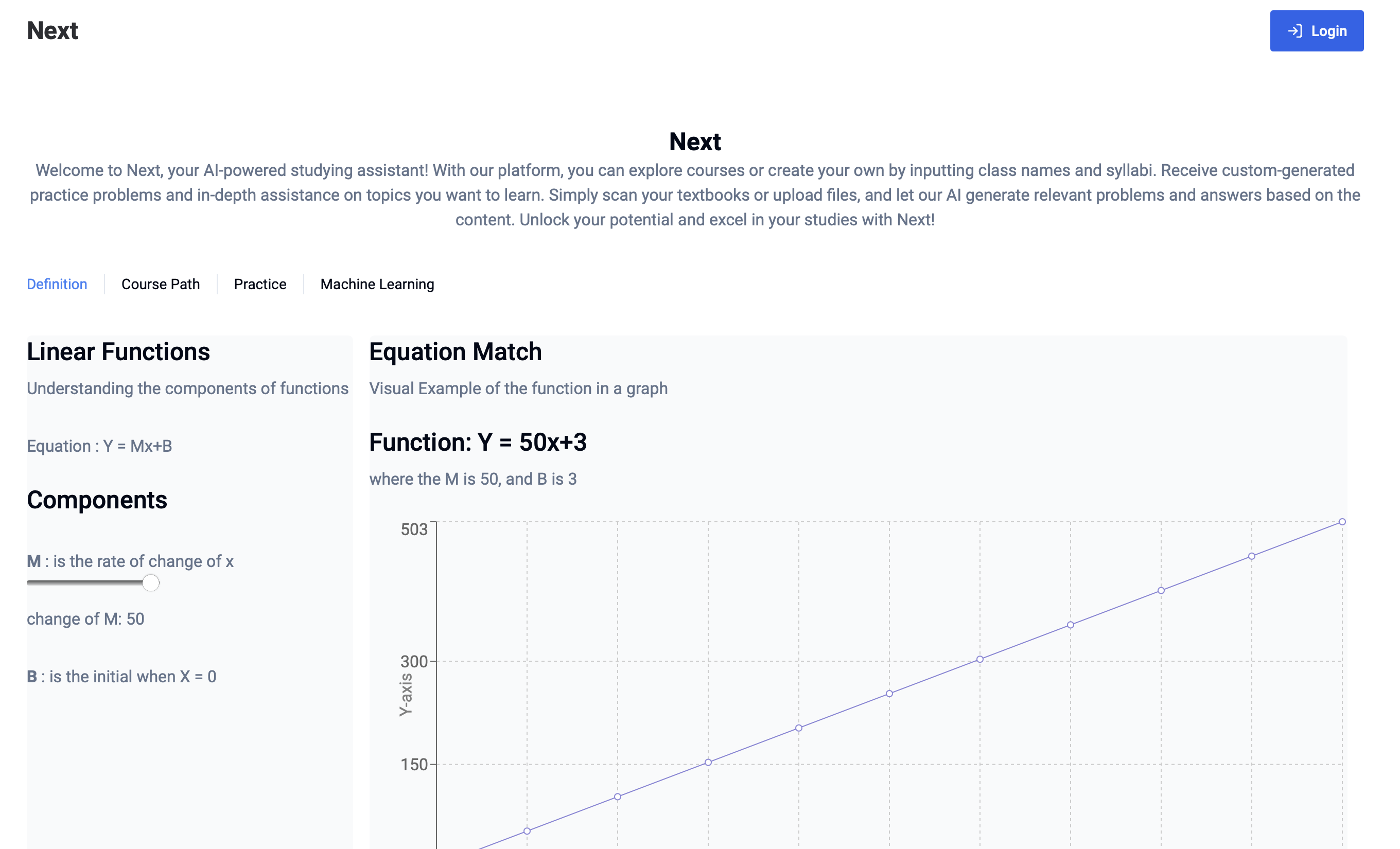Viewport: 1400px width, 849px height.
Task: Click the chart data point at 503
Action: point(1342,522)
